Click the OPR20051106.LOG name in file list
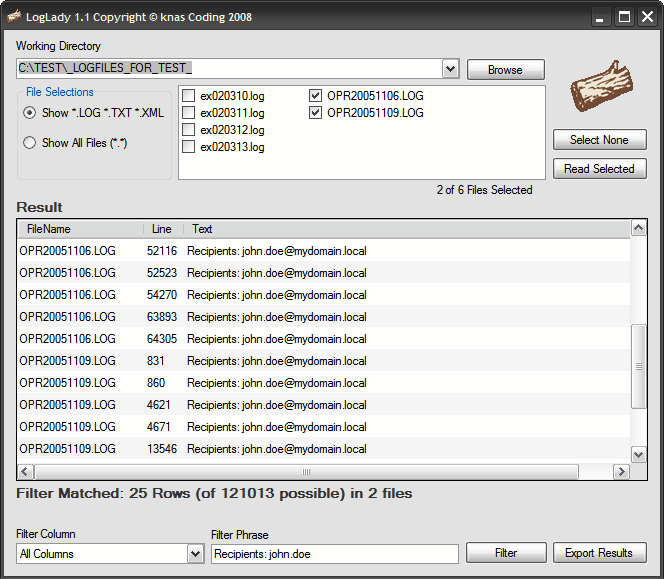The image size is (664, 579). pos(375,96)
